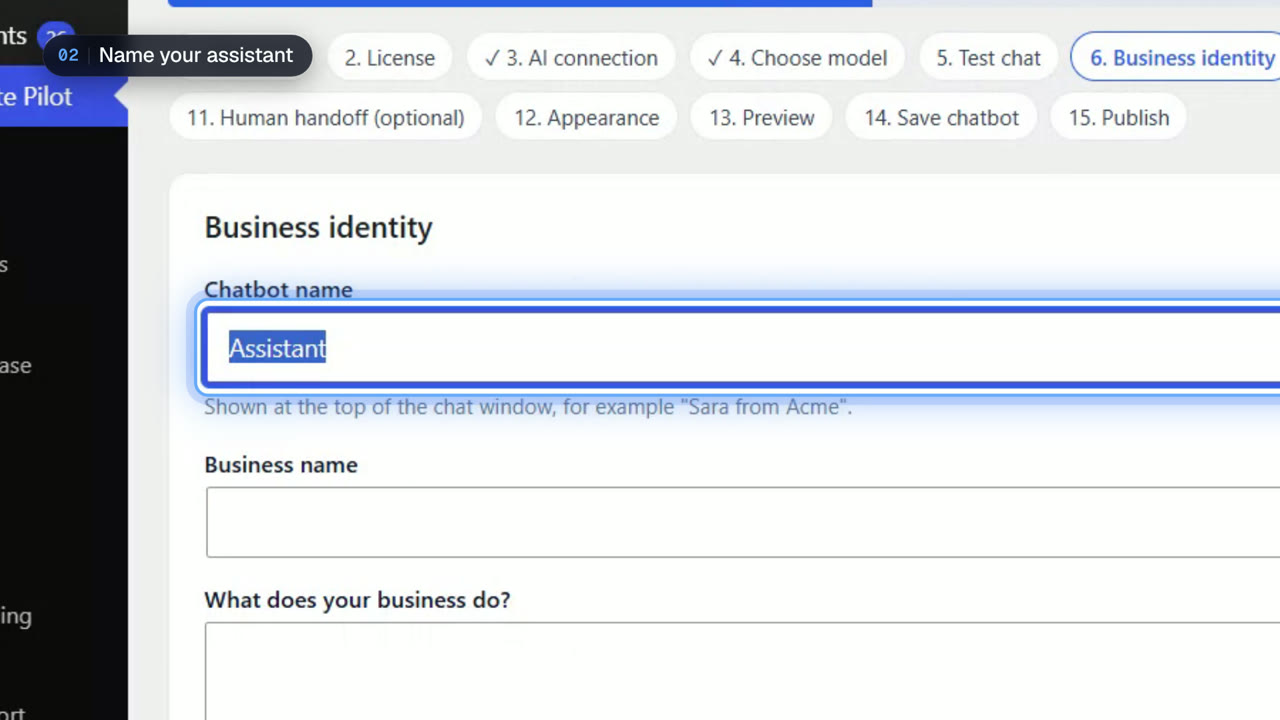Viewport: 1280px width, 720px height.
Task: Select the 4. Choose model step
Action: coord(797,58)
